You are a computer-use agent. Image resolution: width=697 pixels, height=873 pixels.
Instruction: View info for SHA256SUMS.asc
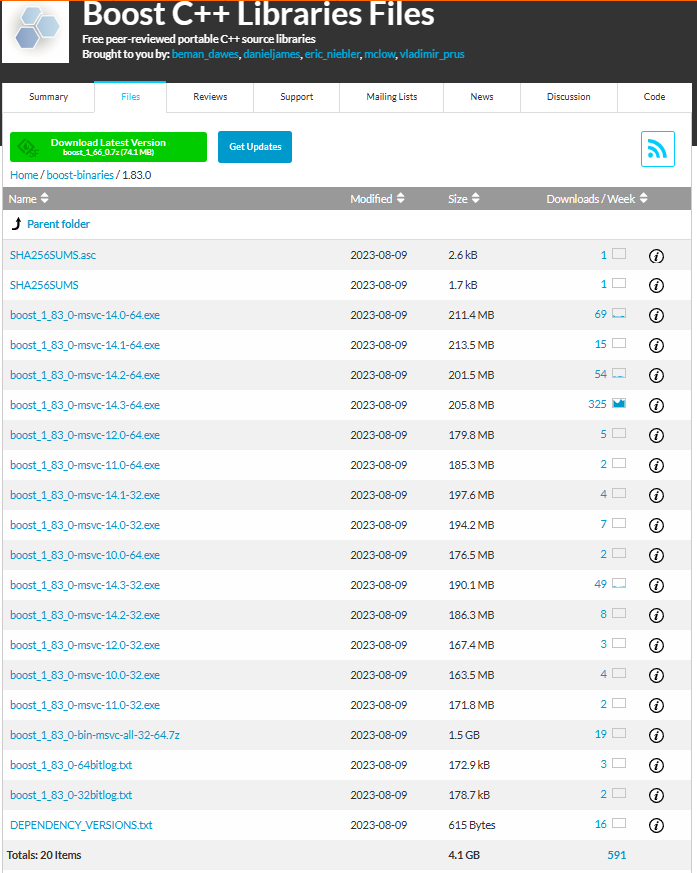coord(656,256)
